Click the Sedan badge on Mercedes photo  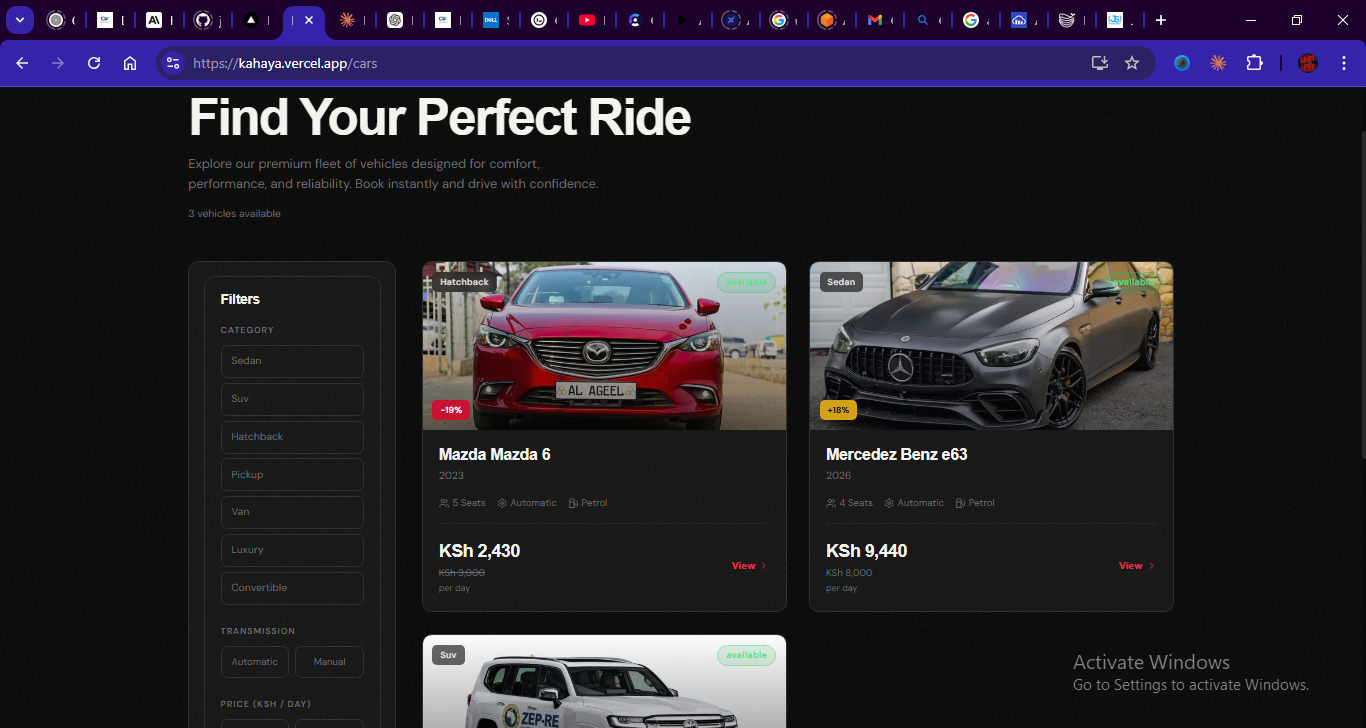click(841, 282)
